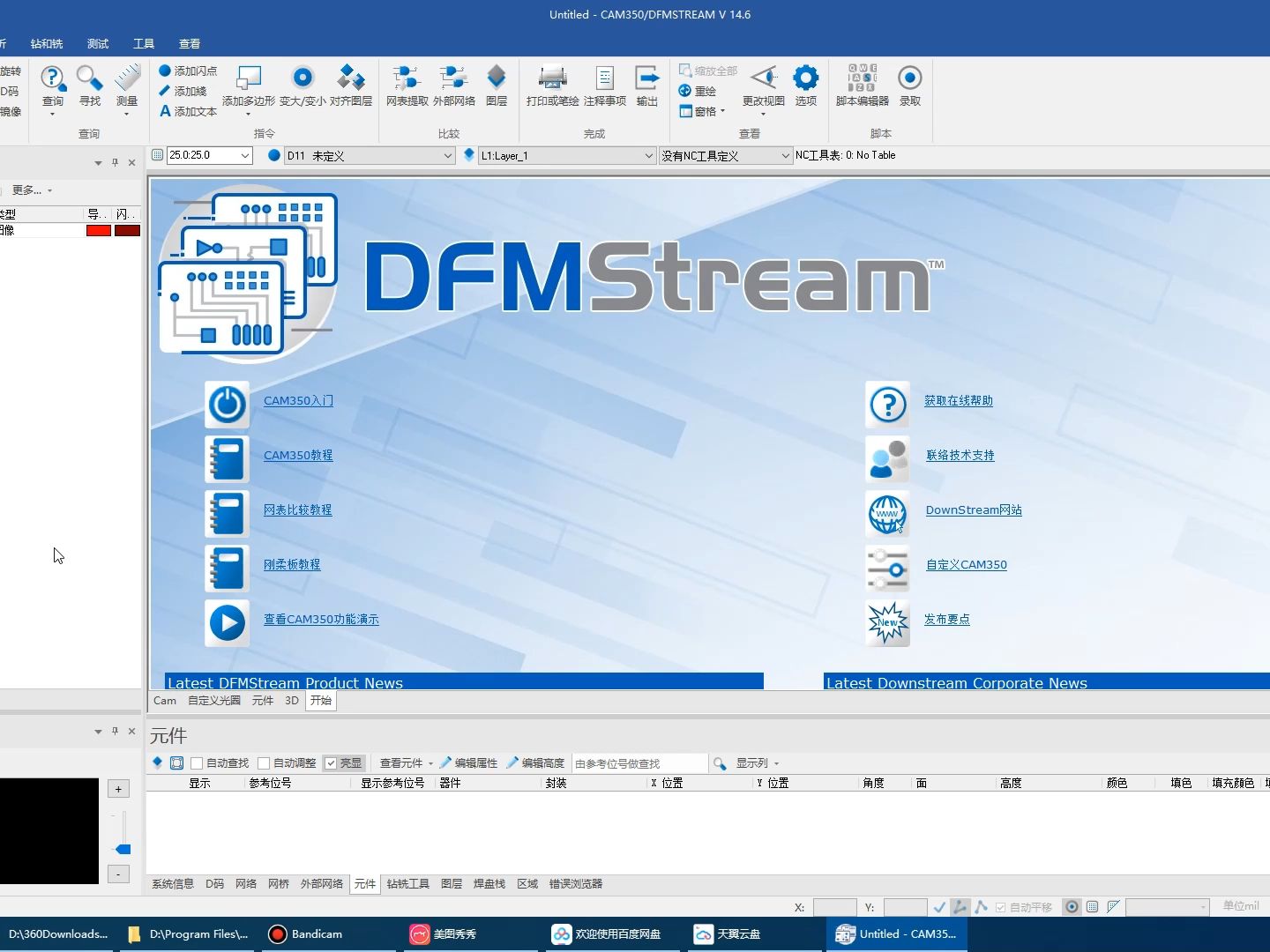Viewport: 1270px width, 952px height.
Task: Click the DownStream网站 globe icon
Action: pos(888,514)
